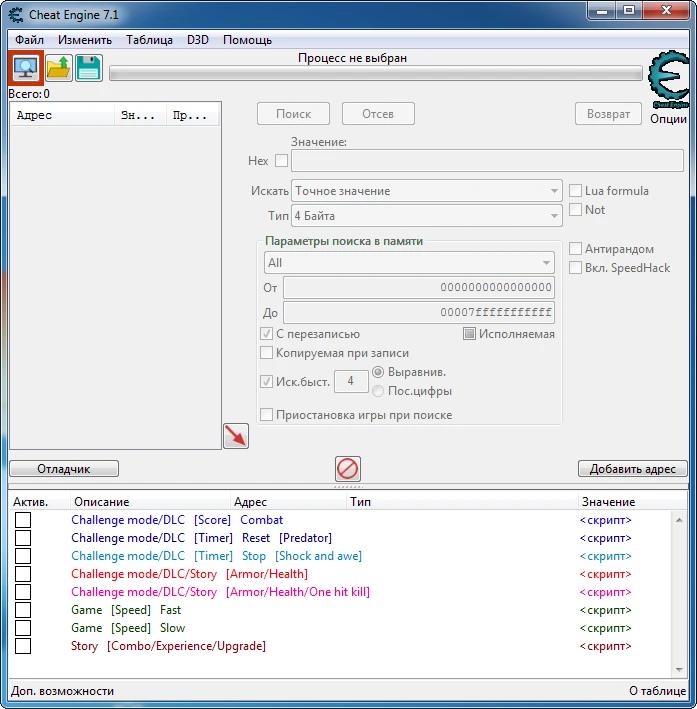The width and height of the screenshot is (697, 709).
Task: Select the Выравнив. radio button
Action: 378,372
